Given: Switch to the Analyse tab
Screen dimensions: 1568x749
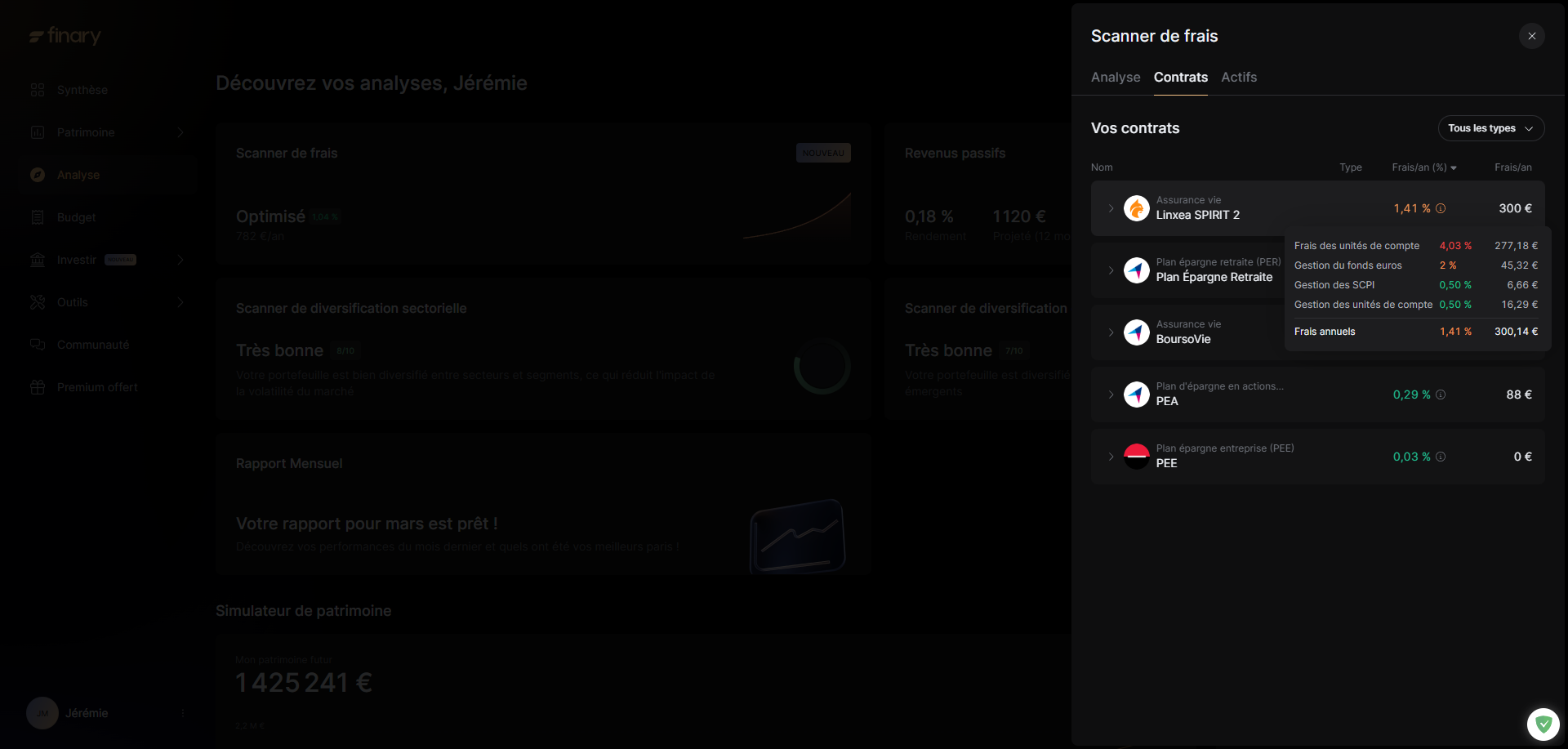Looking at the screenshot, I should [x=1116, y=77].
